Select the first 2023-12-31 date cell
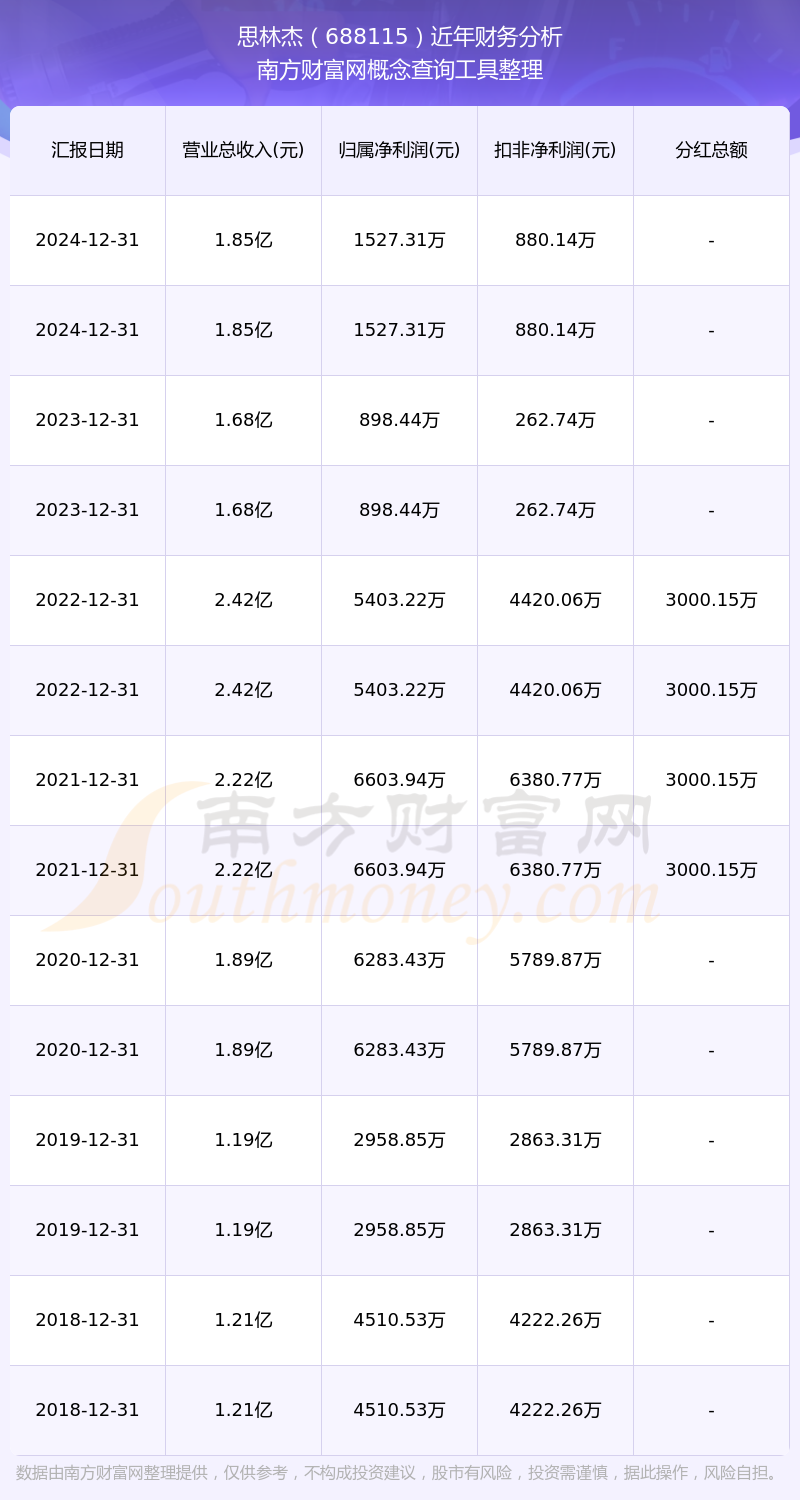This screenshot has height=1500, width=800. tap(87, 420)
